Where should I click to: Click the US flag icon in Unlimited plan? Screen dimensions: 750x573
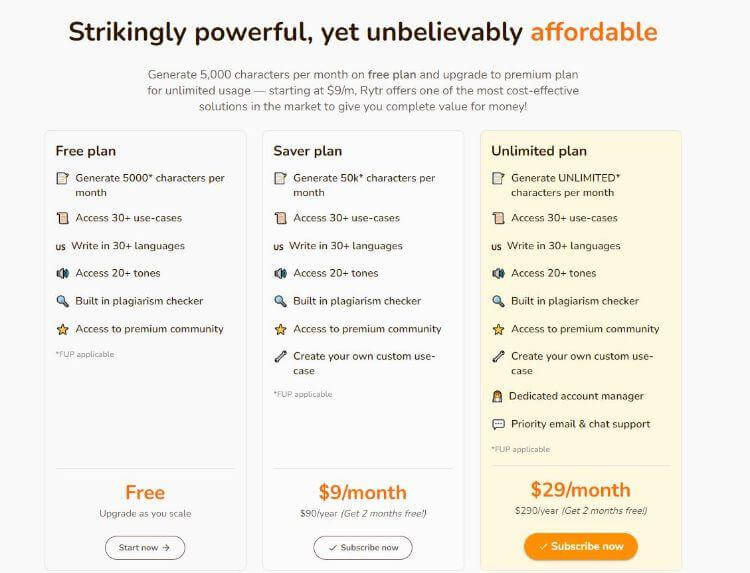click(x=496, y=247)
